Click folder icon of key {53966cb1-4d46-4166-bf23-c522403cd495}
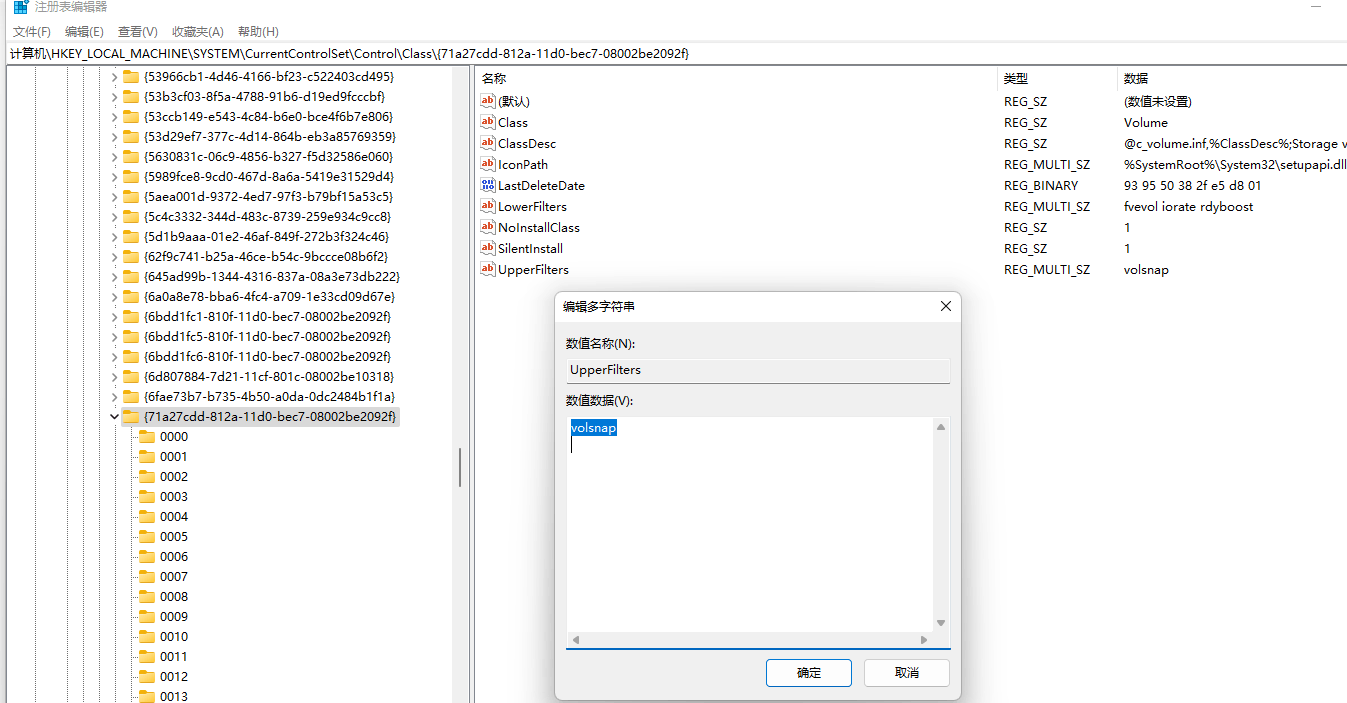Viewport: 1347px width, 703px height. (x=131, y=77)
